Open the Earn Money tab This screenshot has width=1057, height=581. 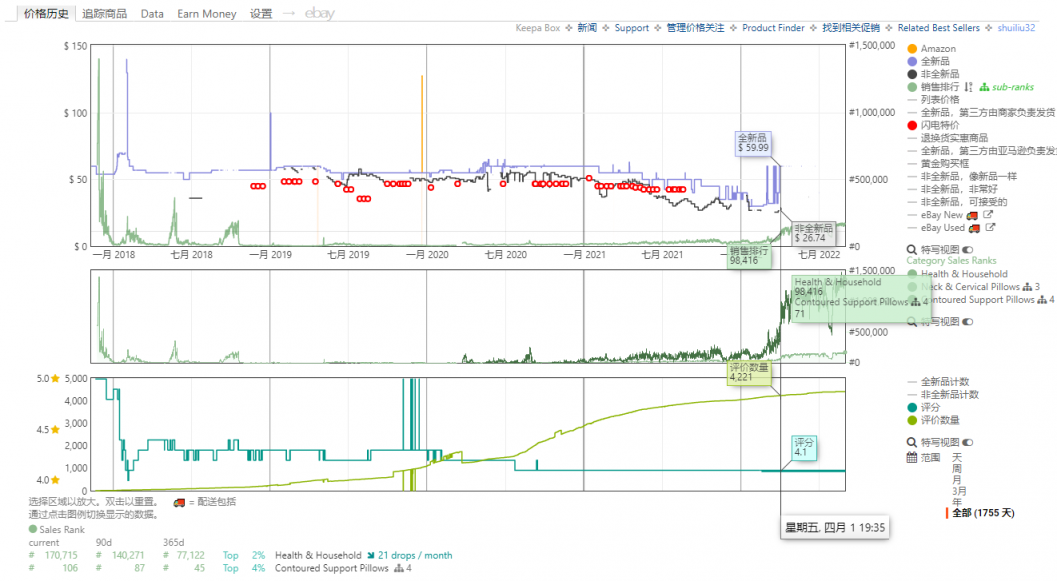206,13
